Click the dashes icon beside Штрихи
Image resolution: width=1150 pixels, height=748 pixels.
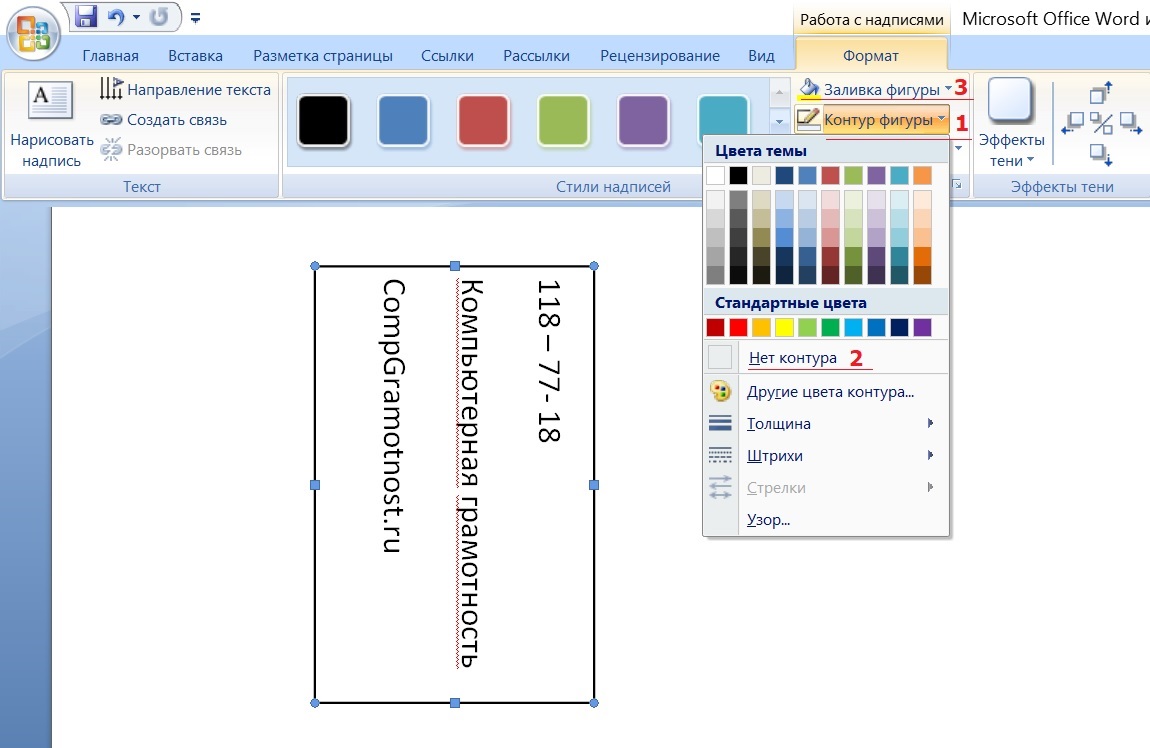pos(720,455)
